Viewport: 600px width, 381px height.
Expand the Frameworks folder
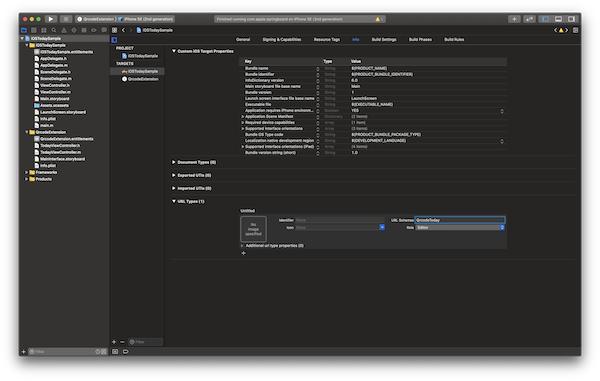[26, 173]
